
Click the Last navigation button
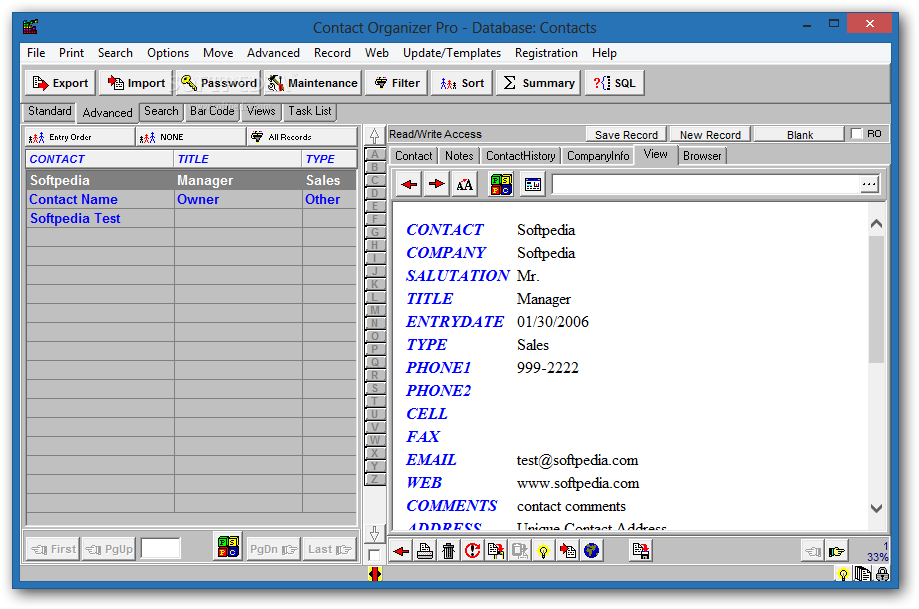click(x=329, y=549)
